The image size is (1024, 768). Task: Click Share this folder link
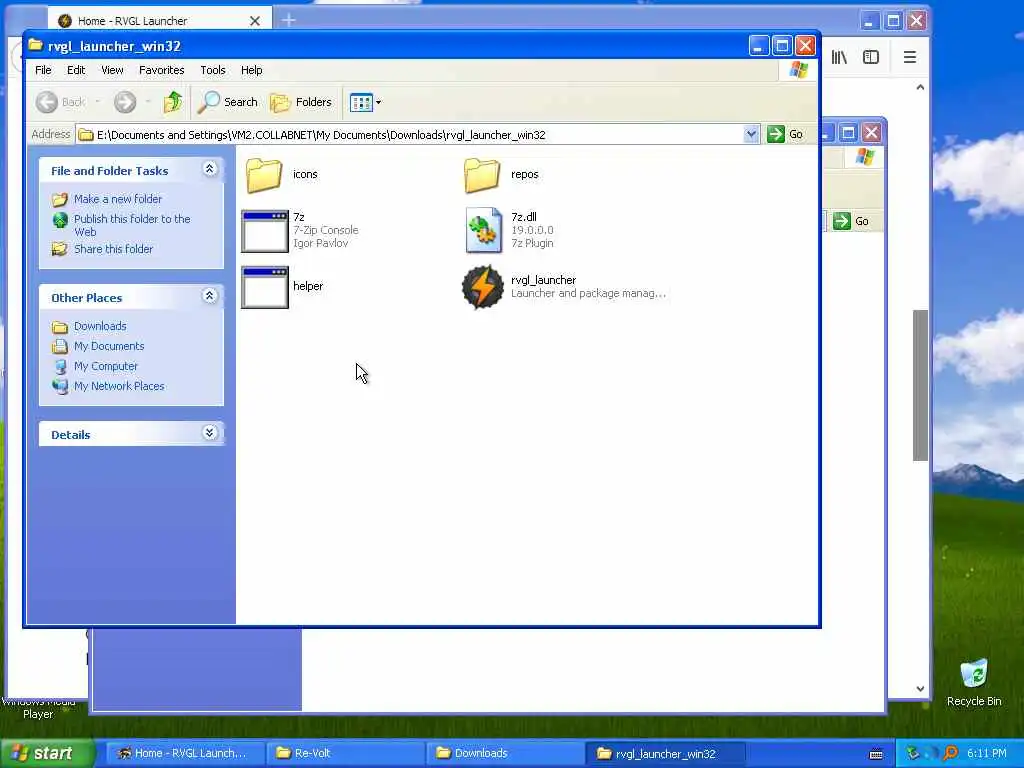[x=113, y=249]
